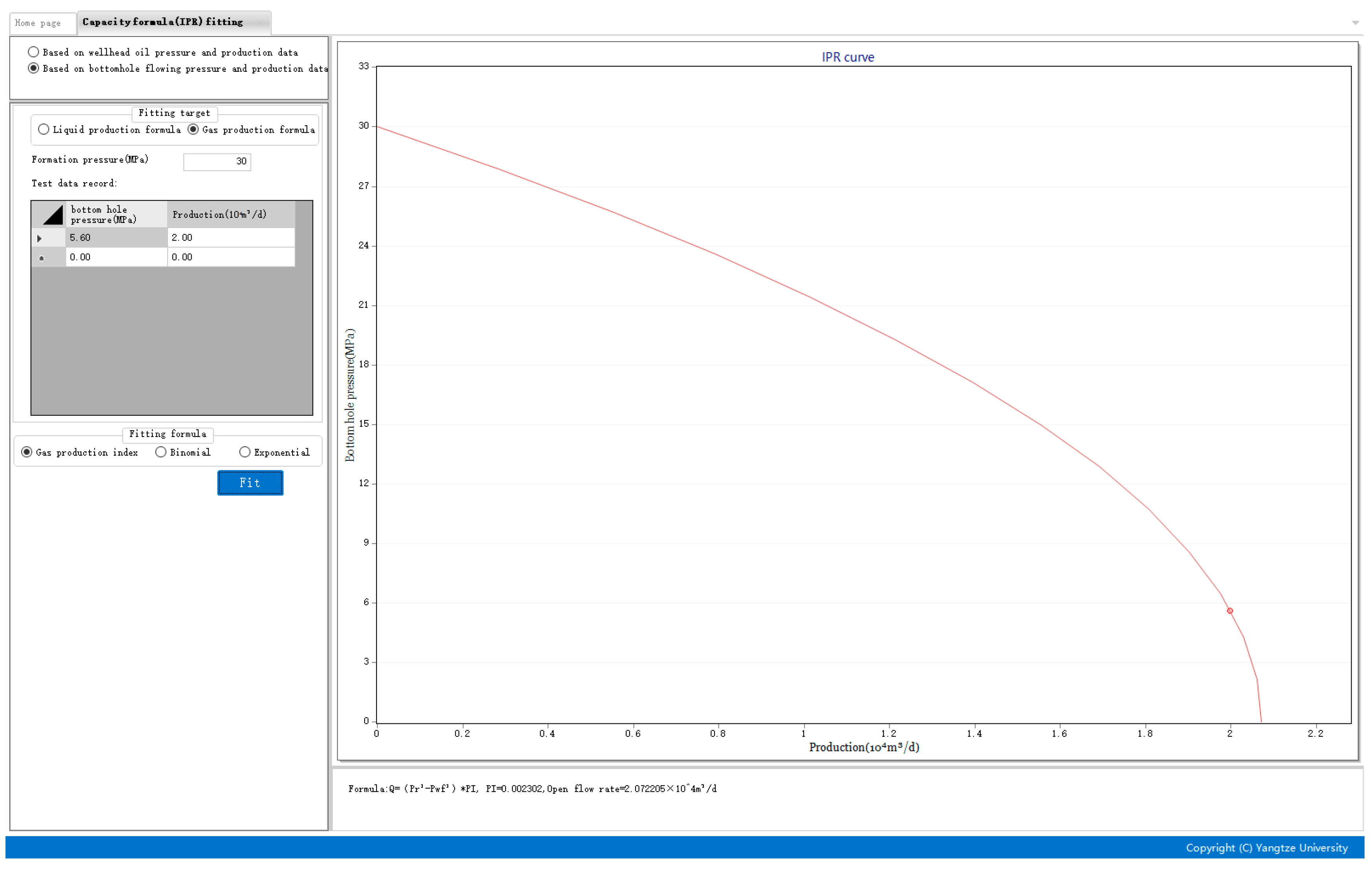1372x871 pixels.
Task: Click empty row bottom hole pressure 0.00
Action: [116, 257]
